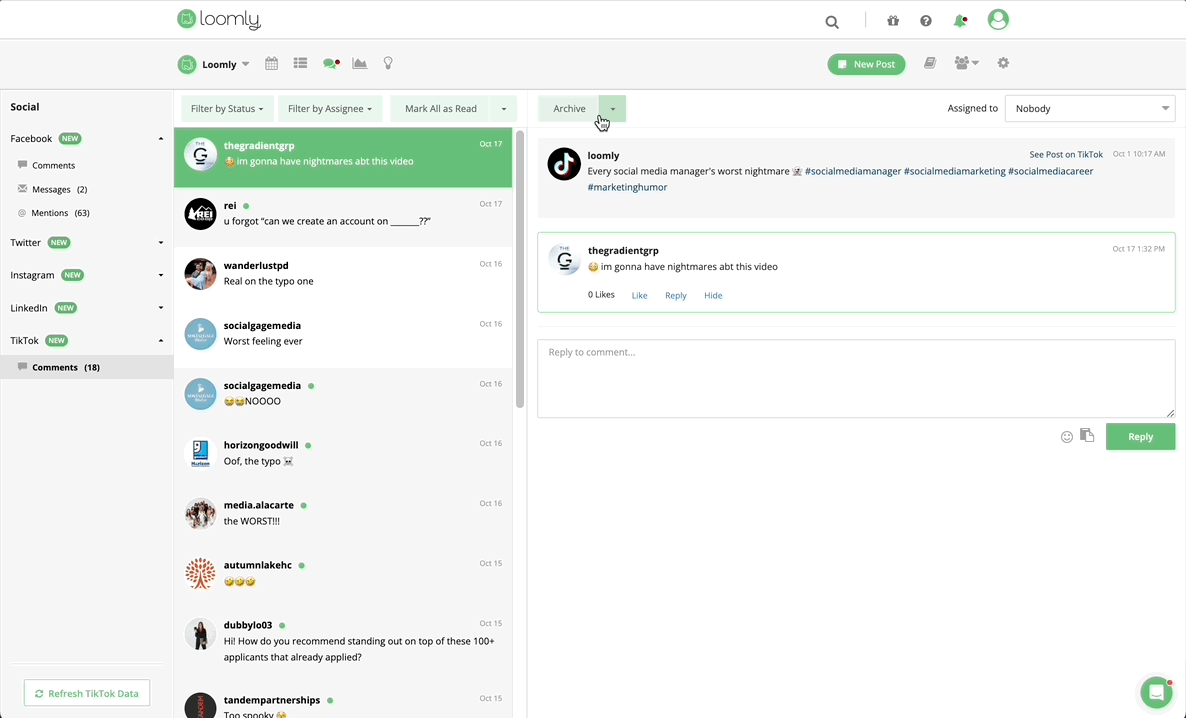Open the calendar view icon
Screen dimensions: 1186x718
click(270, 63)
